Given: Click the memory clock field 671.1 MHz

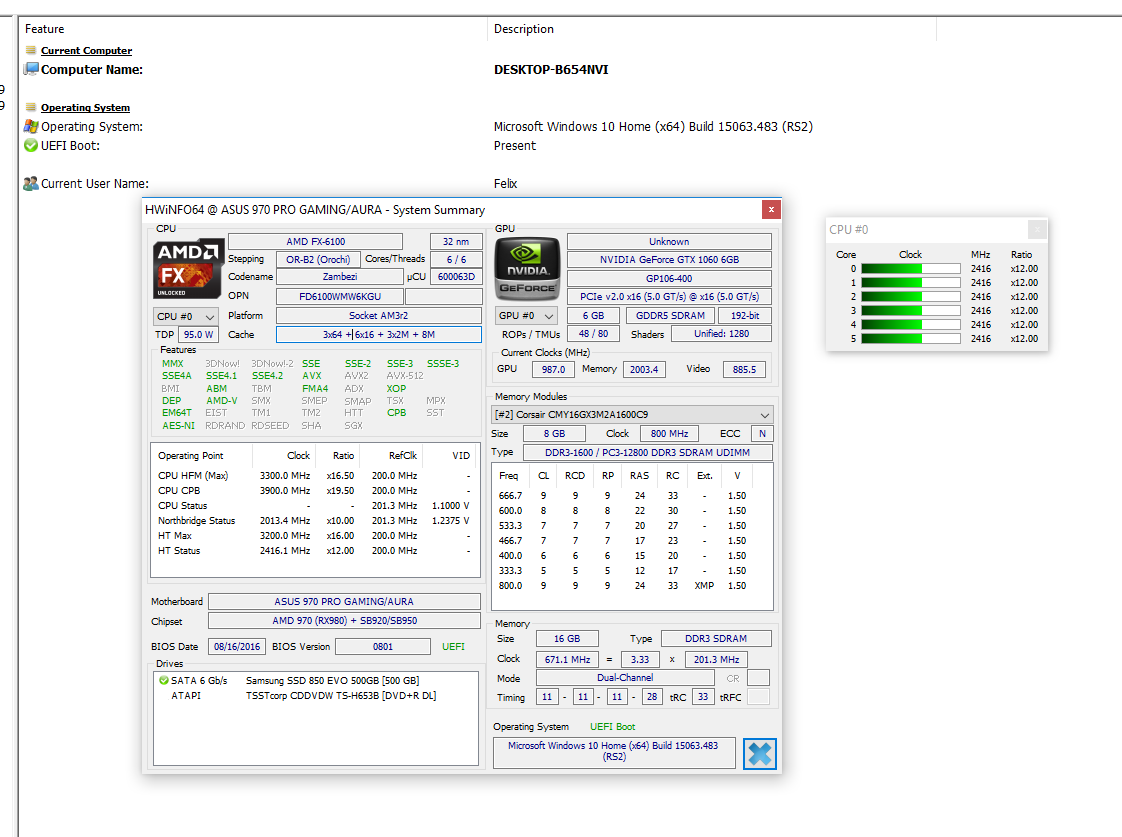Looking at the screenshot, I should [x=567, y=659].
